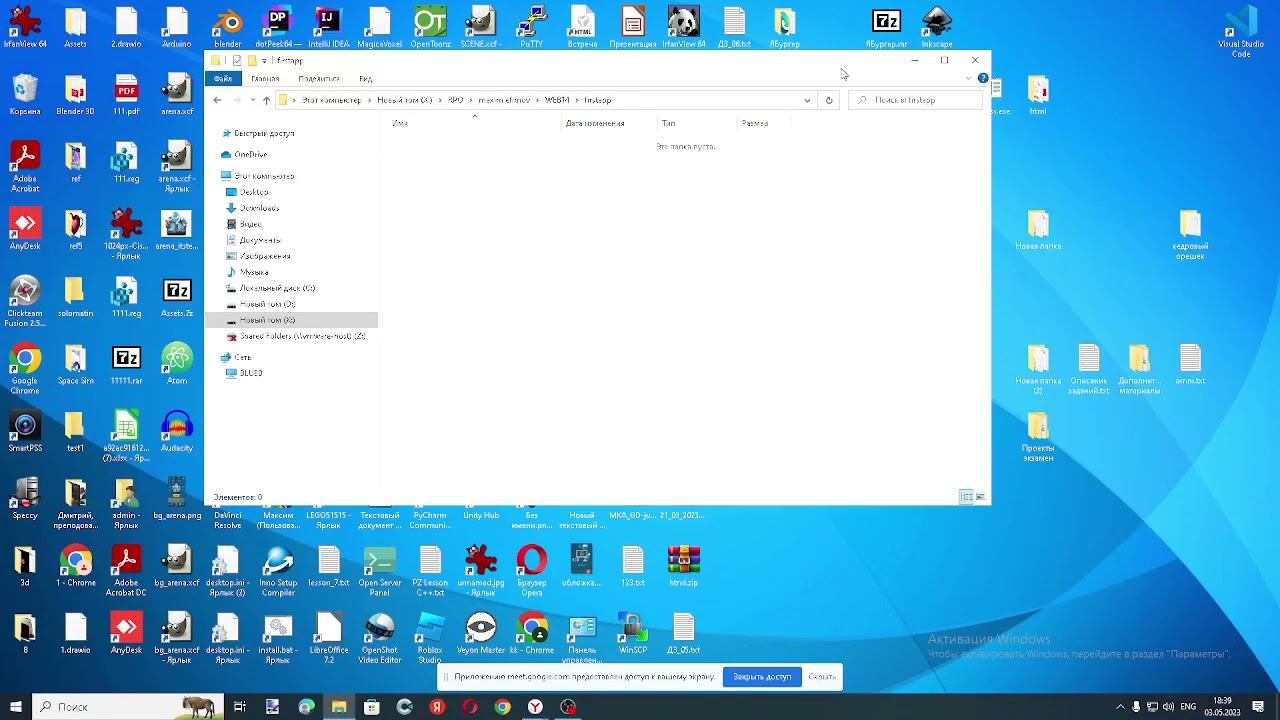Viewport: 1280px width, 720px height.
Task: Select the кедровый орешек folder
Action: pyautogui.click(x=1190, y=234)
